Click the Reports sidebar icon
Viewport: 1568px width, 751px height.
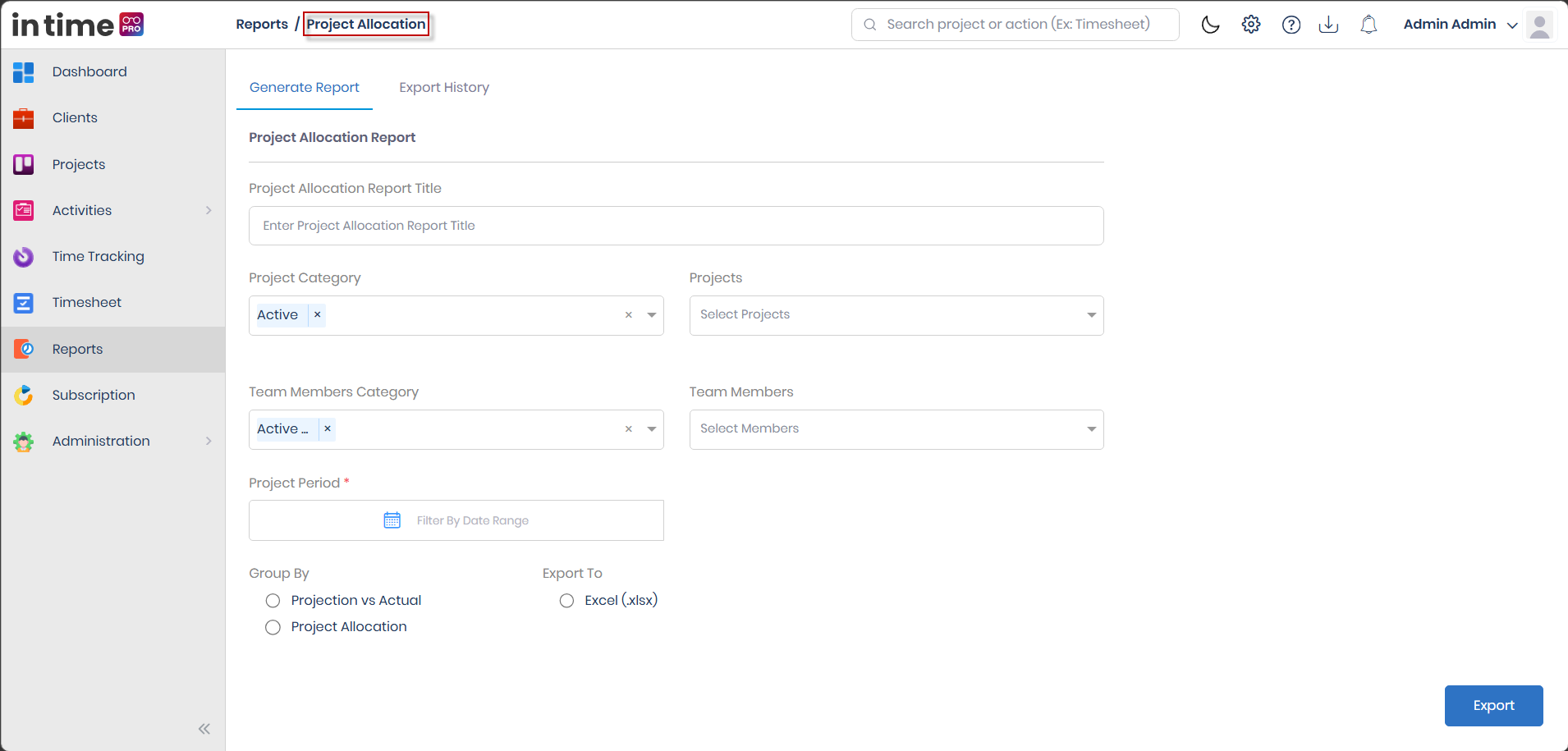click(24, 349)
